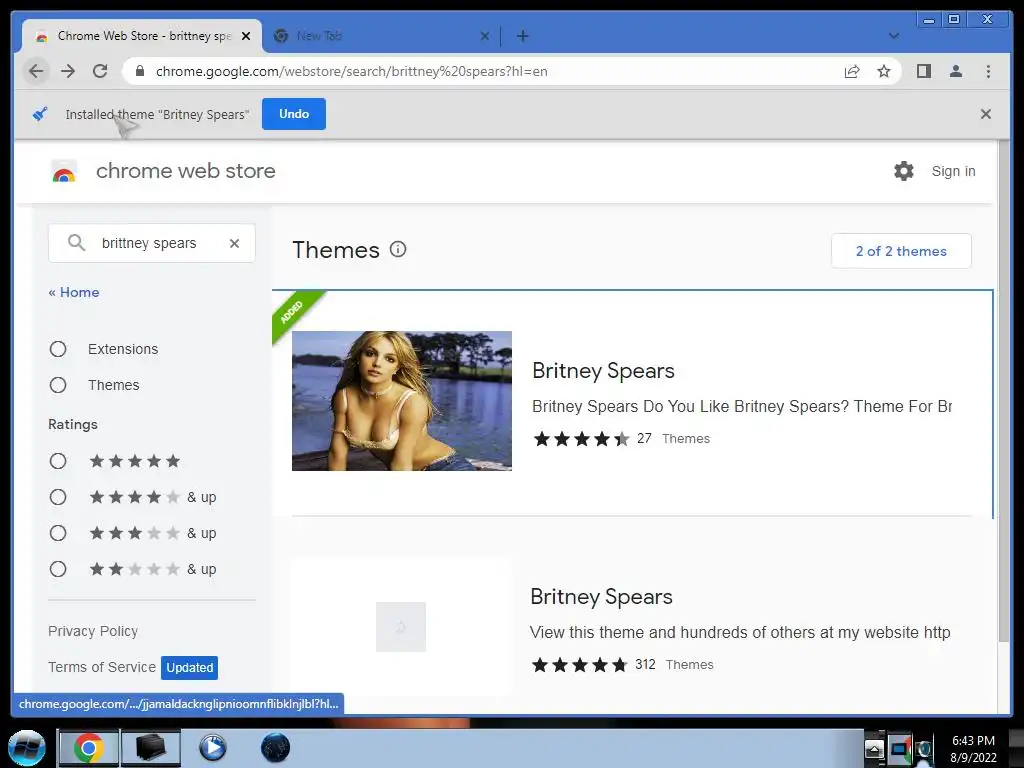Filter by five star rating
Screen dimensions: 1024x768
58,461
